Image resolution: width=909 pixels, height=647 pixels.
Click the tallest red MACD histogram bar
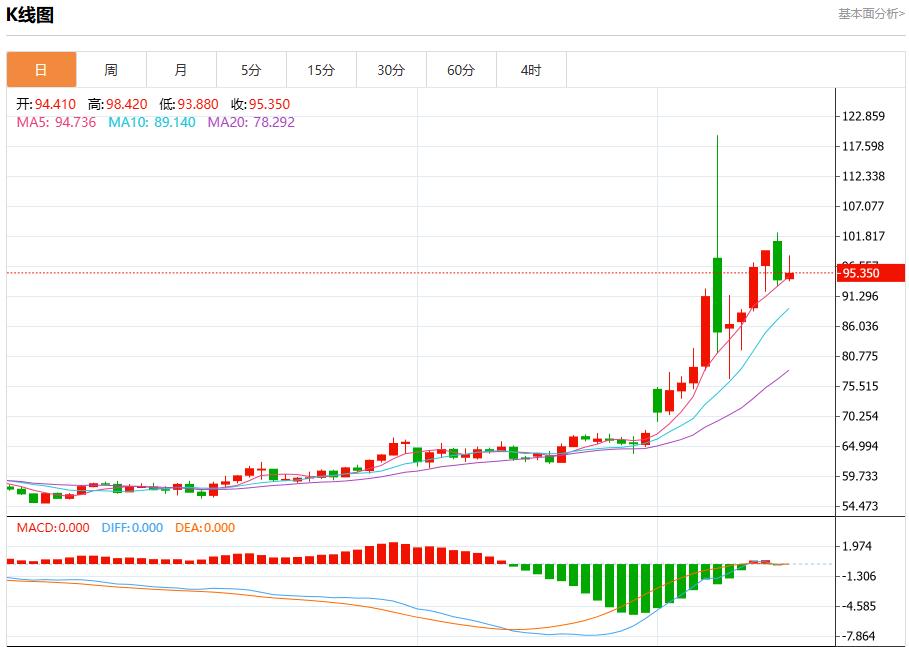(x=393, y=553)
